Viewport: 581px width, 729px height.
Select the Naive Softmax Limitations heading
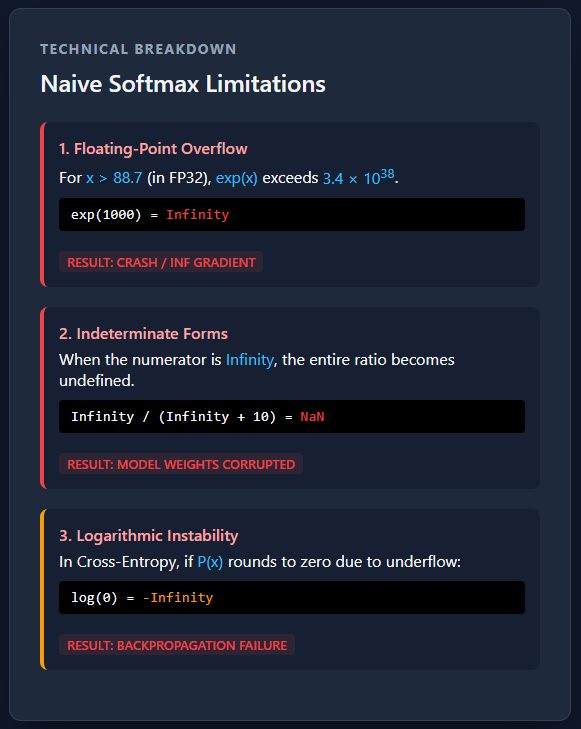tap(183, 84)
